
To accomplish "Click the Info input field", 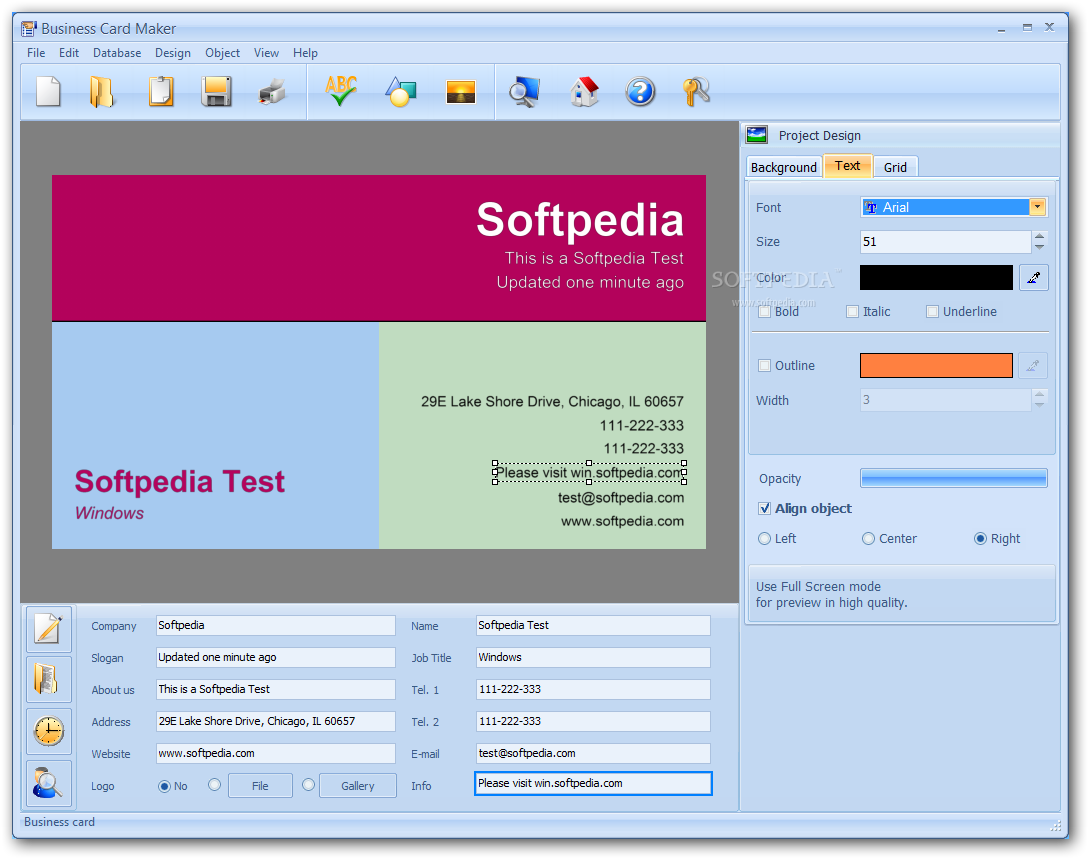I will pyautogui.click(x=593, y=783).
